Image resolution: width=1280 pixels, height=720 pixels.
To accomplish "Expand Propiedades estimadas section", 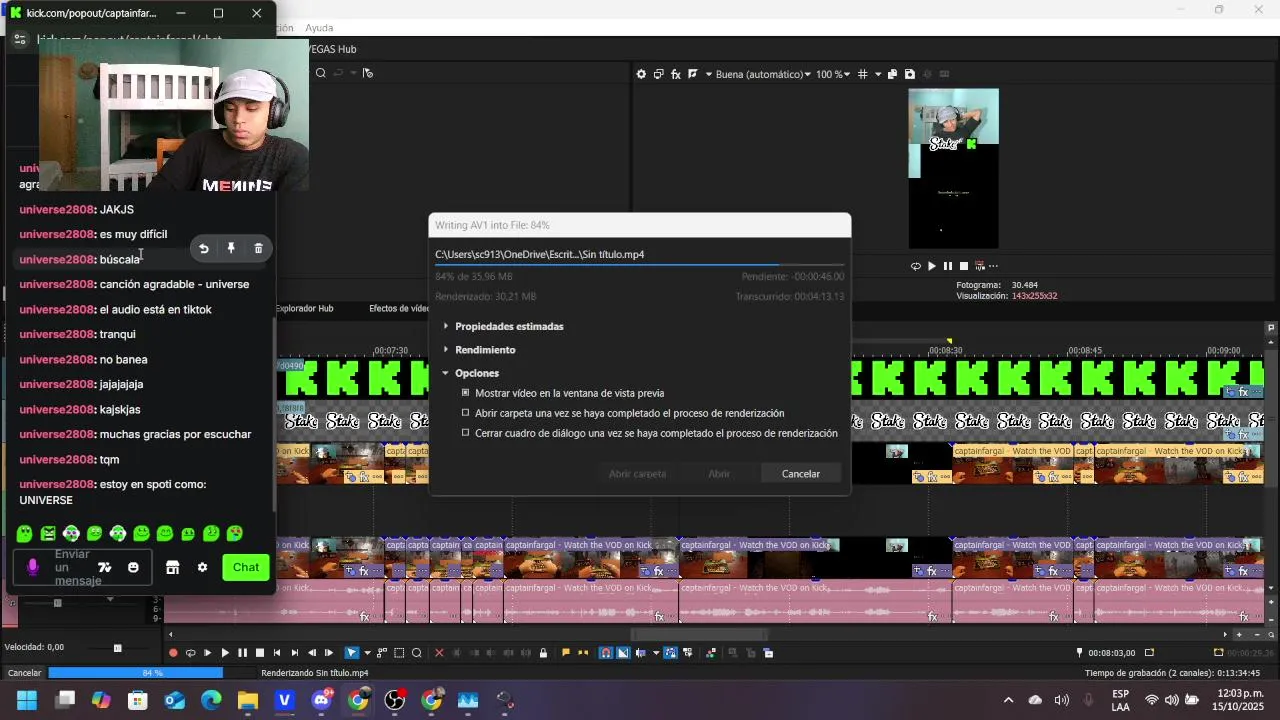I will [446, 326].
